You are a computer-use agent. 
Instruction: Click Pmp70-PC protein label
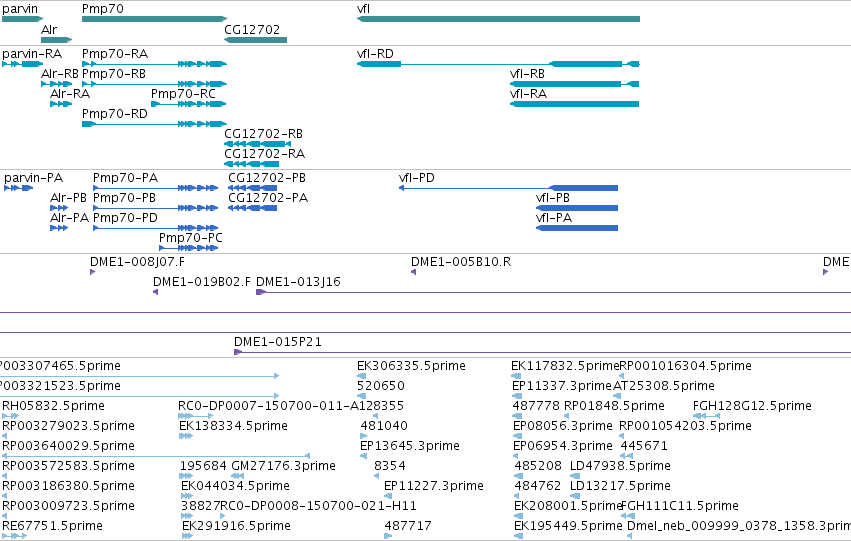click(190, 238)
